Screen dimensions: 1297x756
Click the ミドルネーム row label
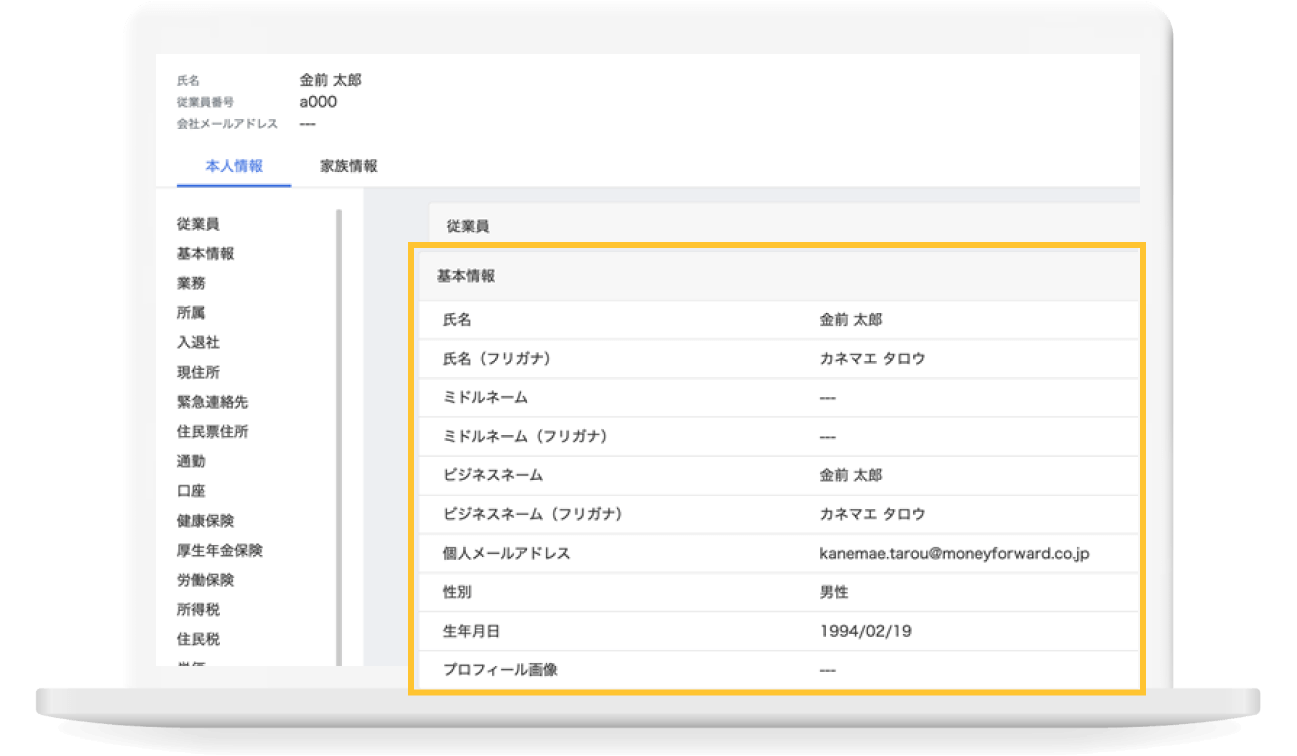point(485,397)
